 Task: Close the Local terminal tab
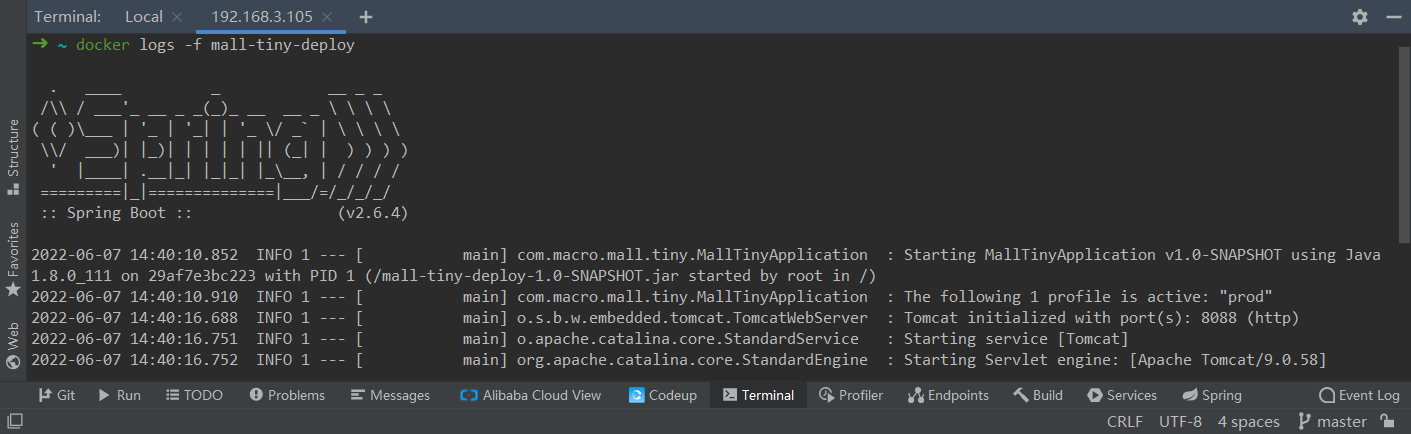(x=177, y=17)
